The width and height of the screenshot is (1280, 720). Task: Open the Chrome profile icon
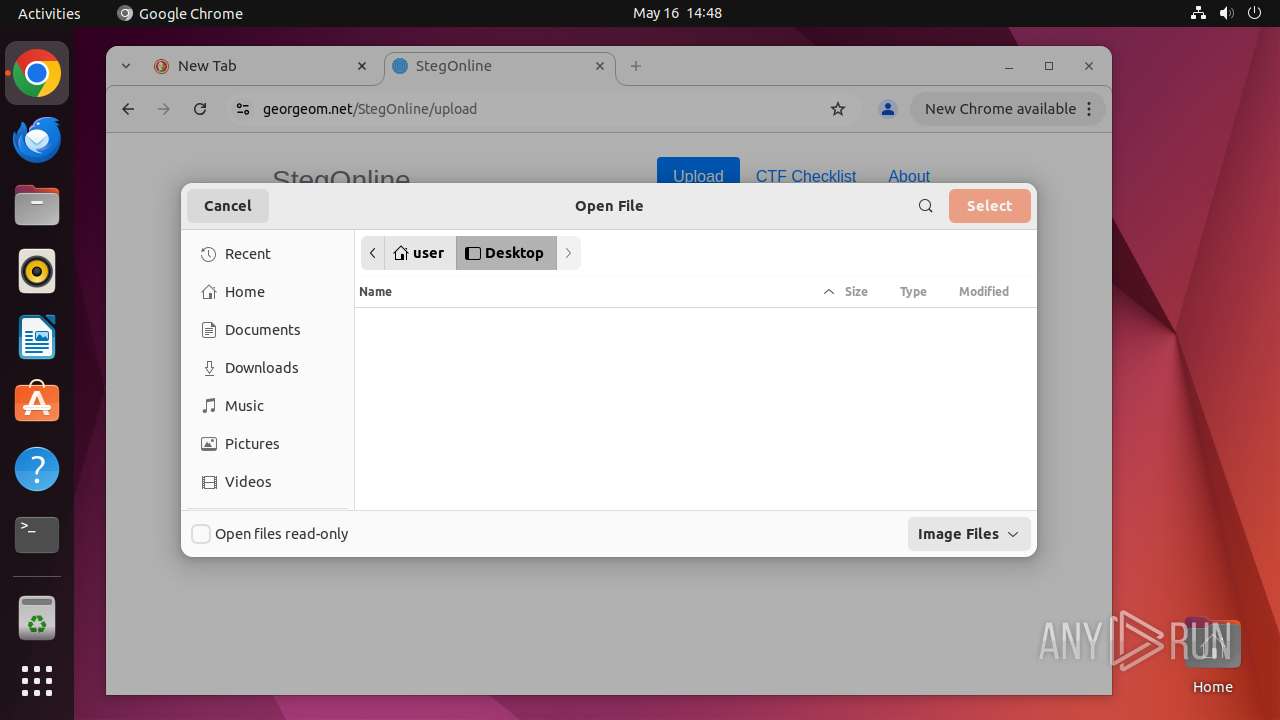[887, 109]
